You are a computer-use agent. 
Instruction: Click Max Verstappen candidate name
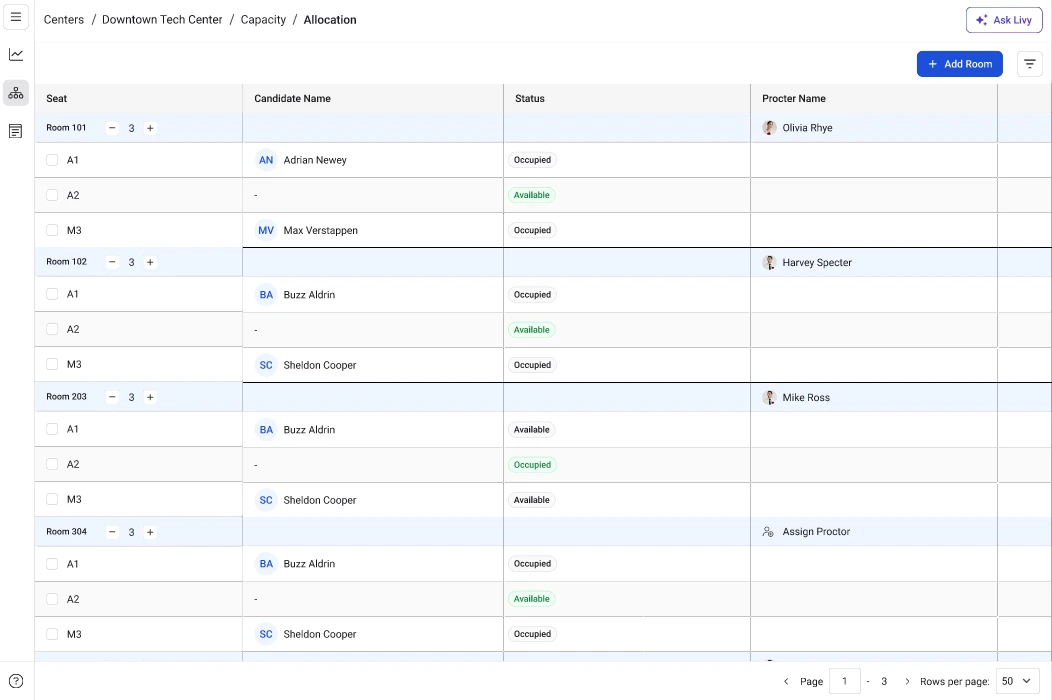320,230
